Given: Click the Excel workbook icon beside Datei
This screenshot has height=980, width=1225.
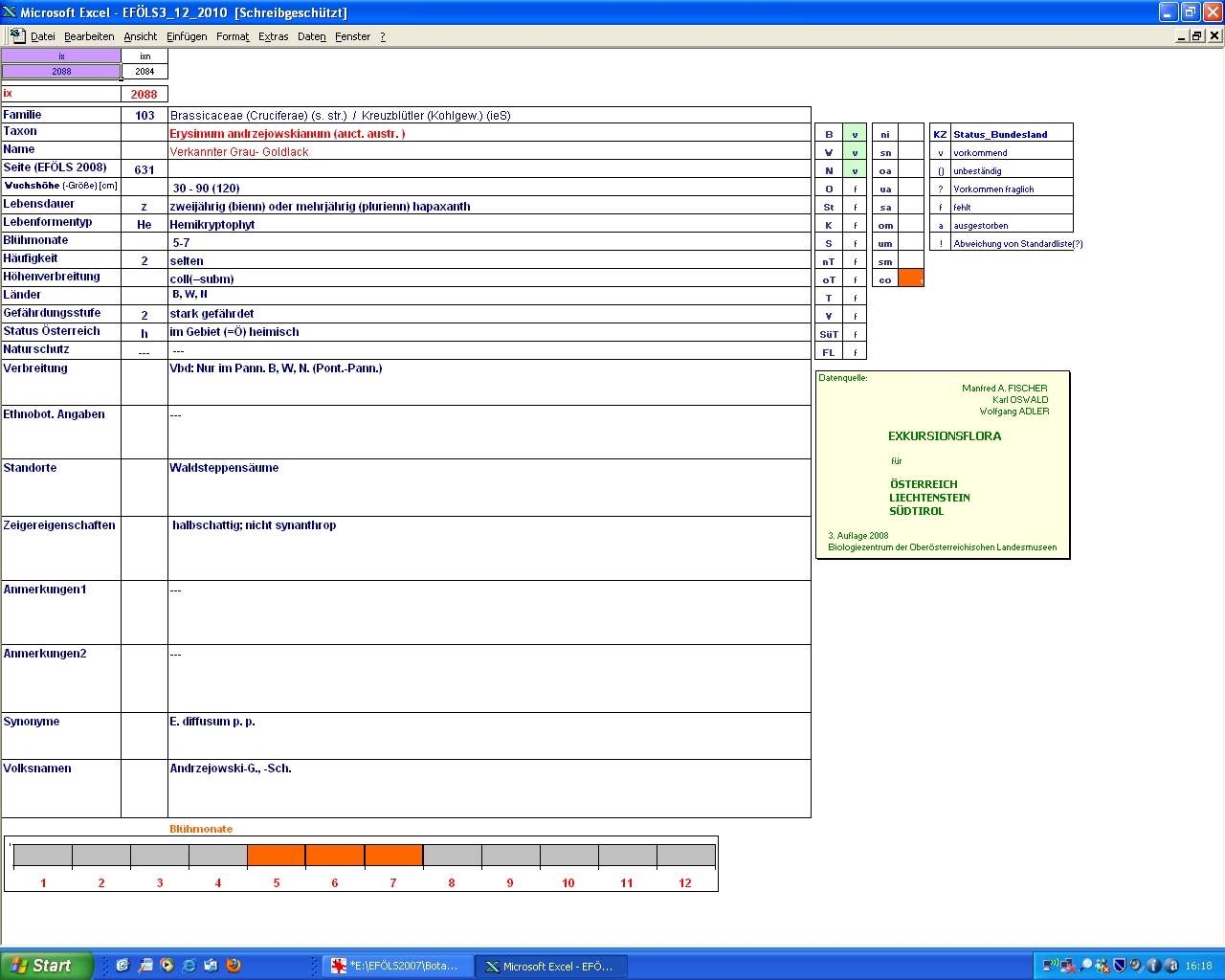Looking at the screenshot, I should [17, 35].
